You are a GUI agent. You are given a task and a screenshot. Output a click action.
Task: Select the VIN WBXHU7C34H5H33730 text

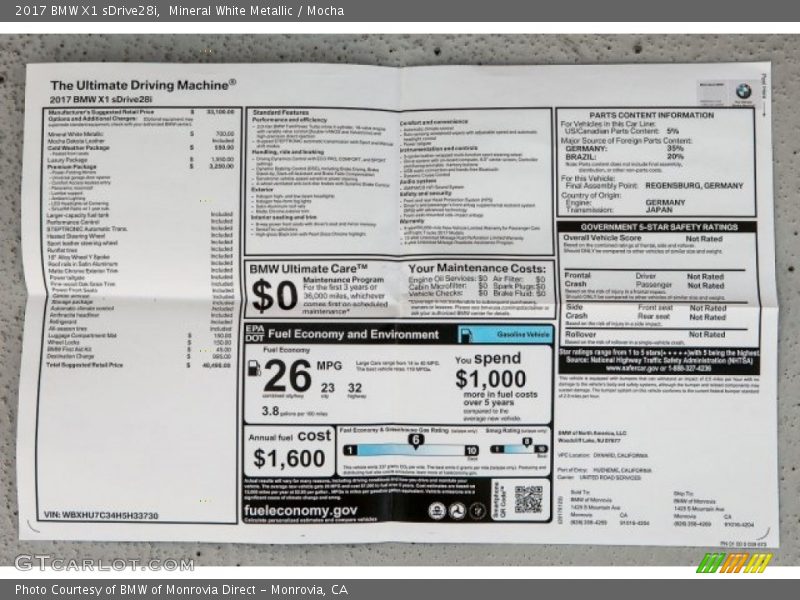tap(101, 515)
